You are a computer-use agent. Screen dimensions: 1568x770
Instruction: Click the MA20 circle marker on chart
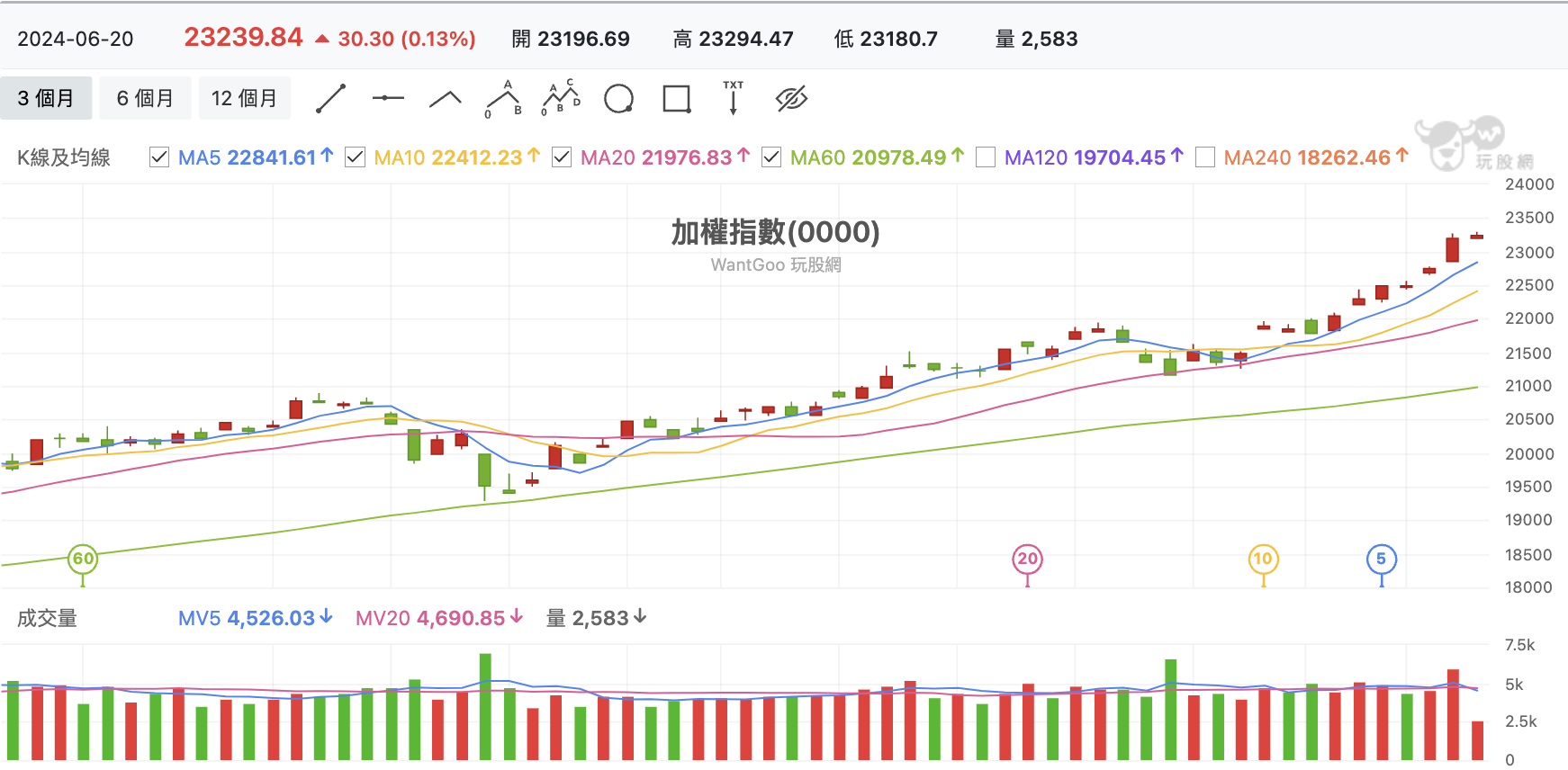click(x=1027, y=559)
